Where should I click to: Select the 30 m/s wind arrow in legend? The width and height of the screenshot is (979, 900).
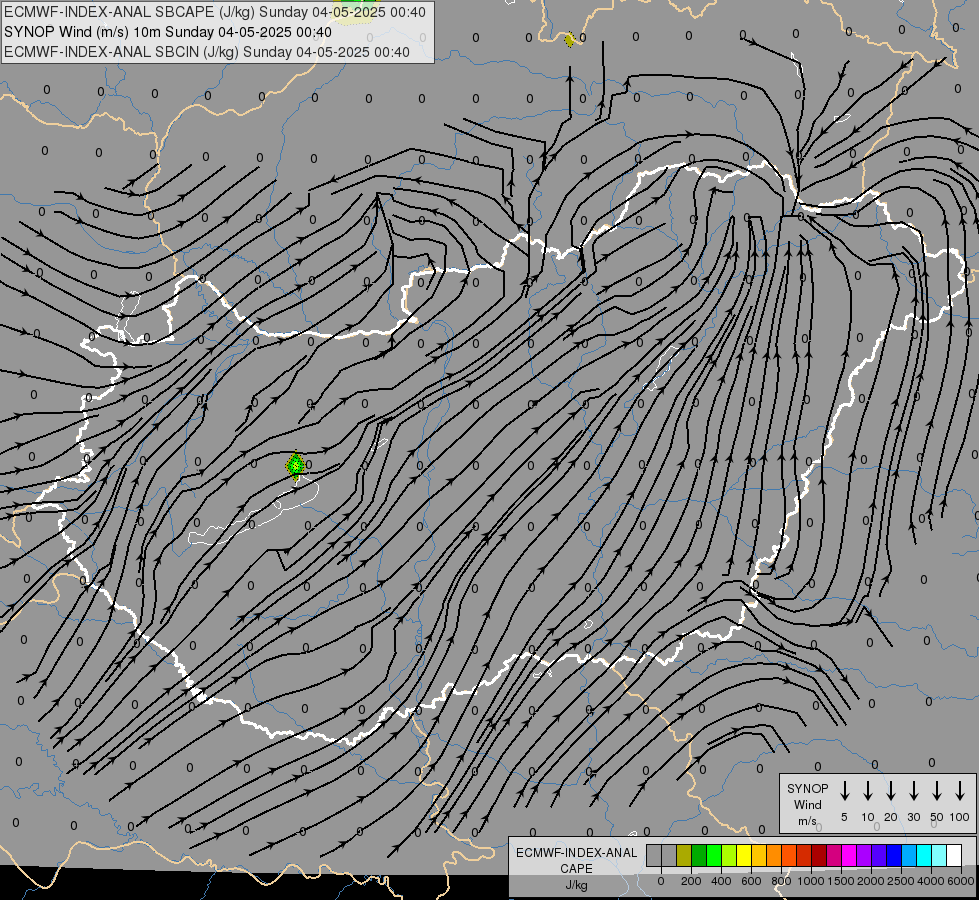tap(913, 791)
